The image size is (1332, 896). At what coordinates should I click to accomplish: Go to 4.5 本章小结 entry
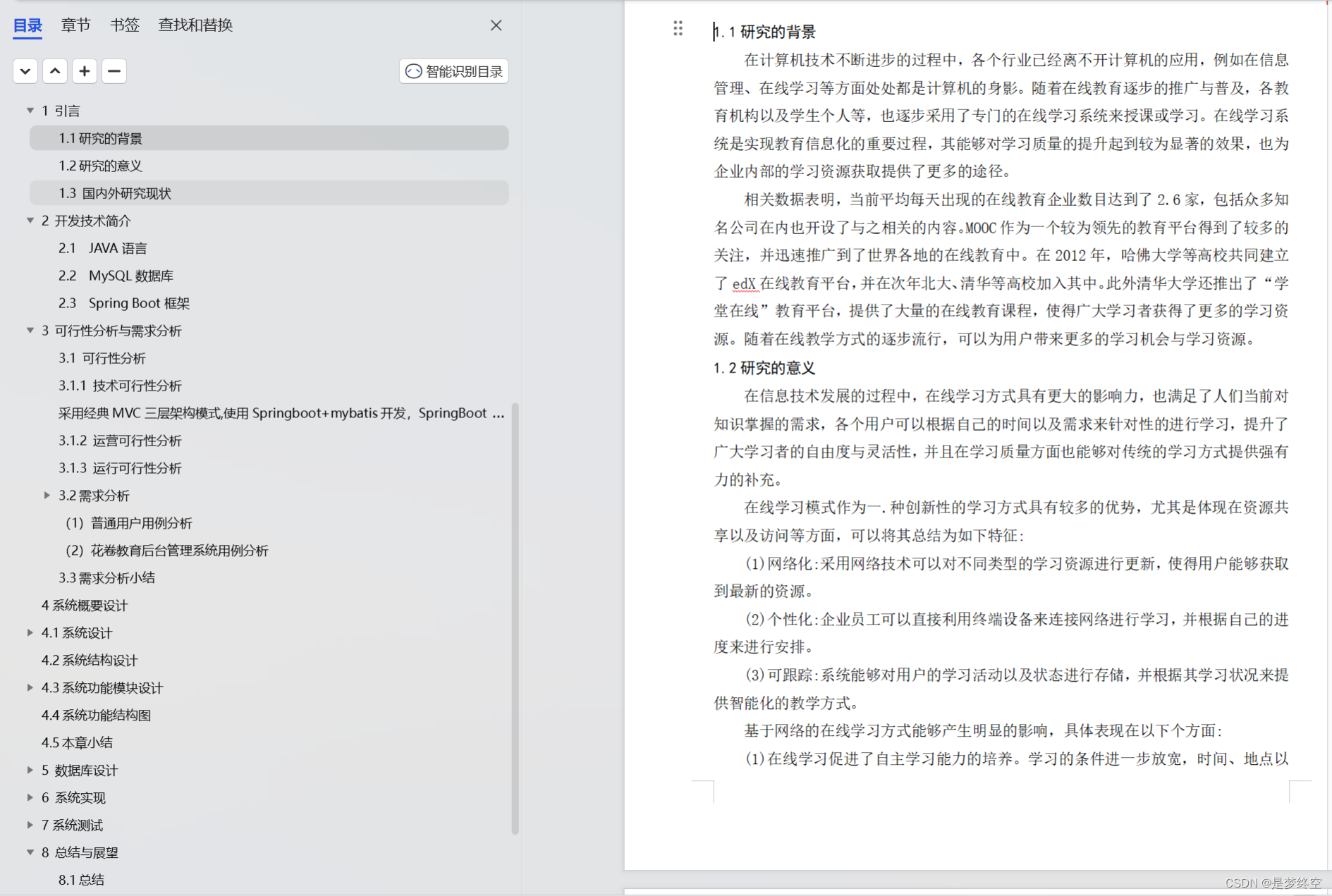(x=77, y=743)
